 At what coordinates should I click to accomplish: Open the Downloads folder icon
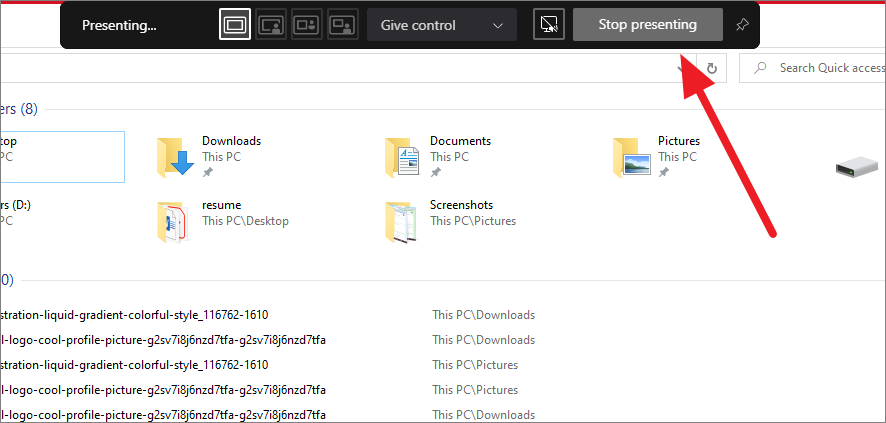coord(175,157)
